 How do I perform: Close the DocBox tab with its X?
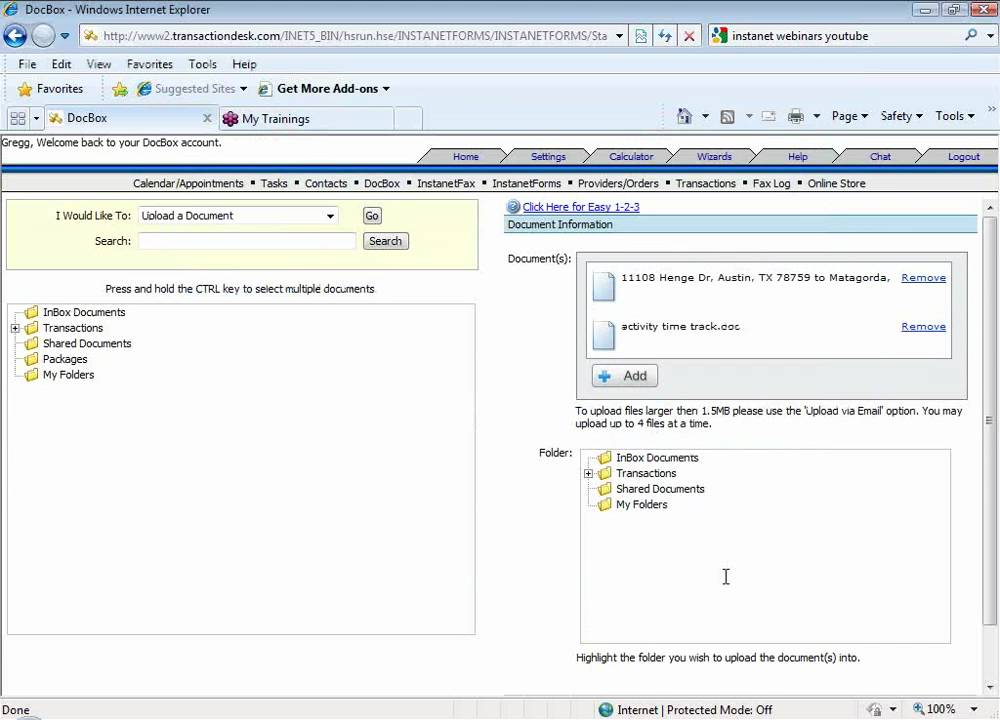coord(207,118)
